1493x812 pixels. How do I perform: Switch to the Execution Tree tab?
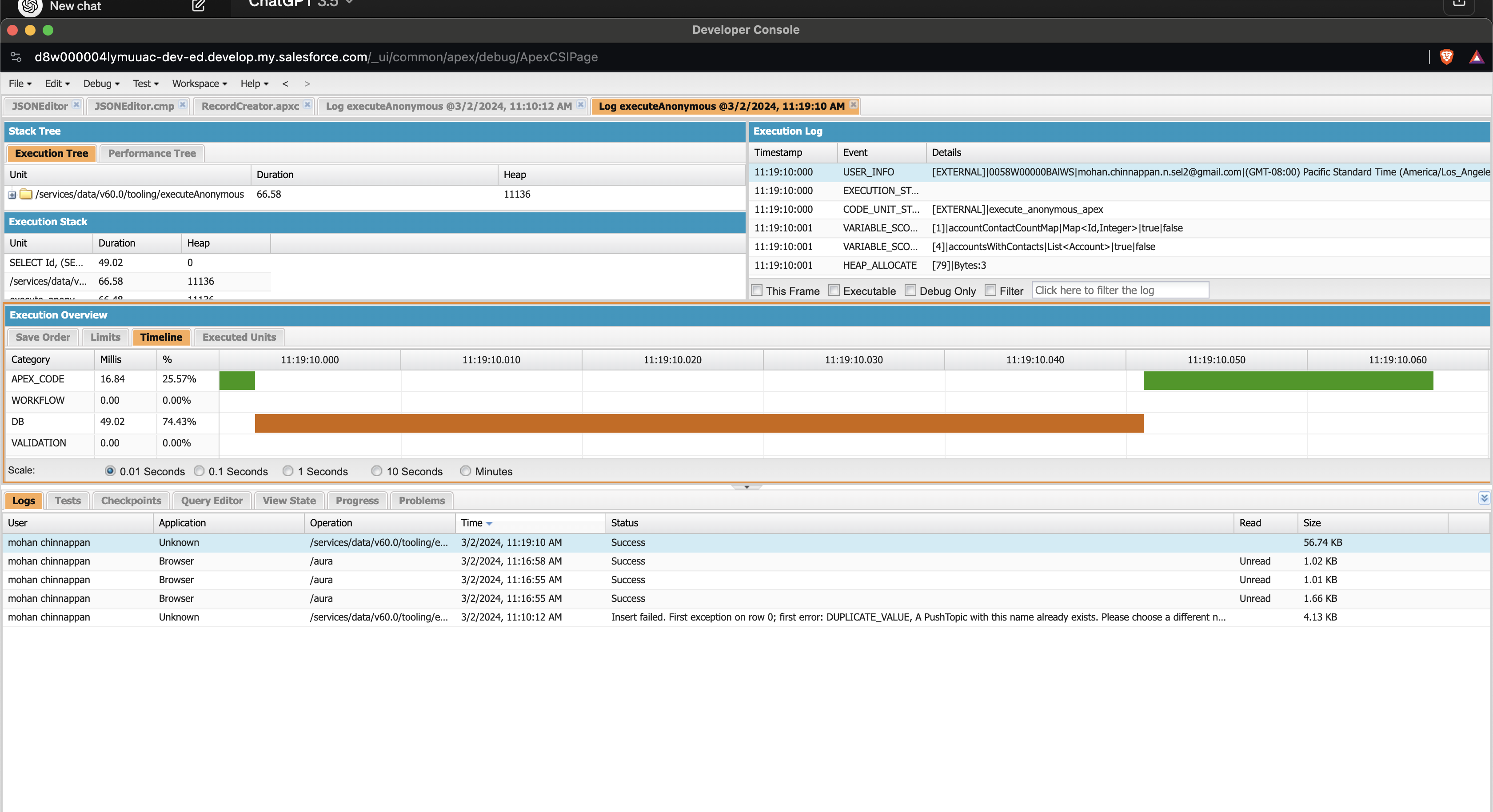tap(52, 154)
